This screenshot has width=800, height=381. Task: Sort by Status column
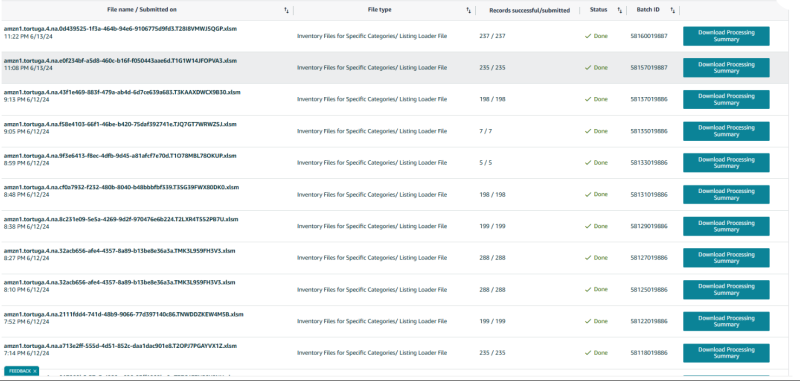point(619,10)
